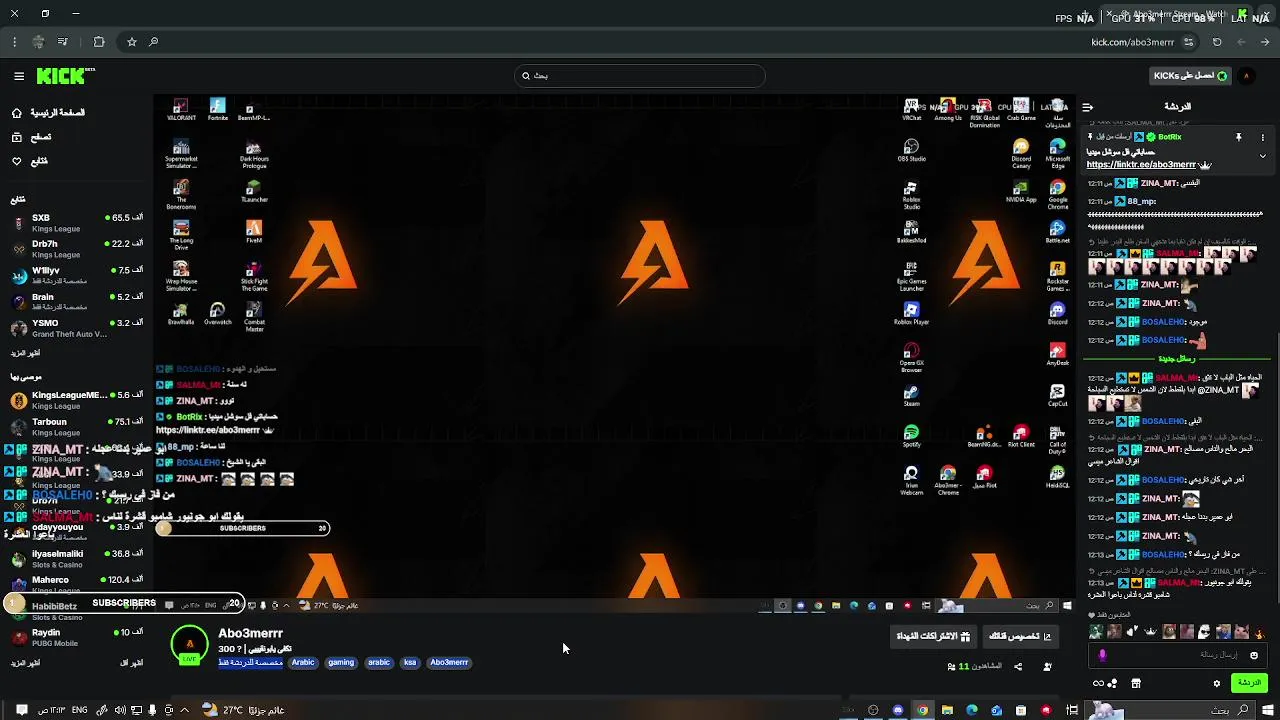The image size is (1280, 720).
Task: Click the purple microphone icon in chat
Action: click(1103, 656)
